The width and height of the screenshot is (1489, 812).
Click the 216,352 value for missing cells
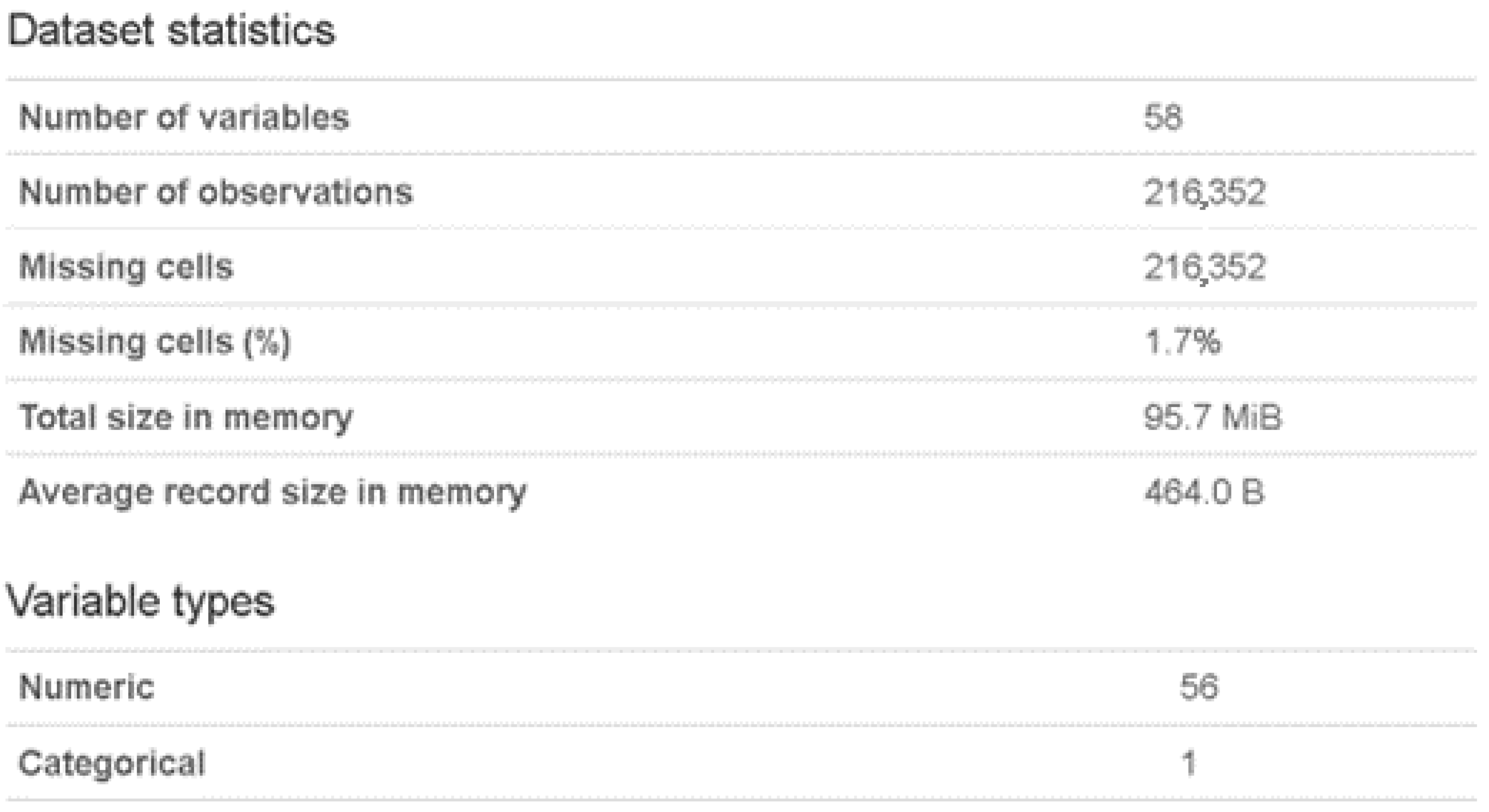[x=1204, y=268]
